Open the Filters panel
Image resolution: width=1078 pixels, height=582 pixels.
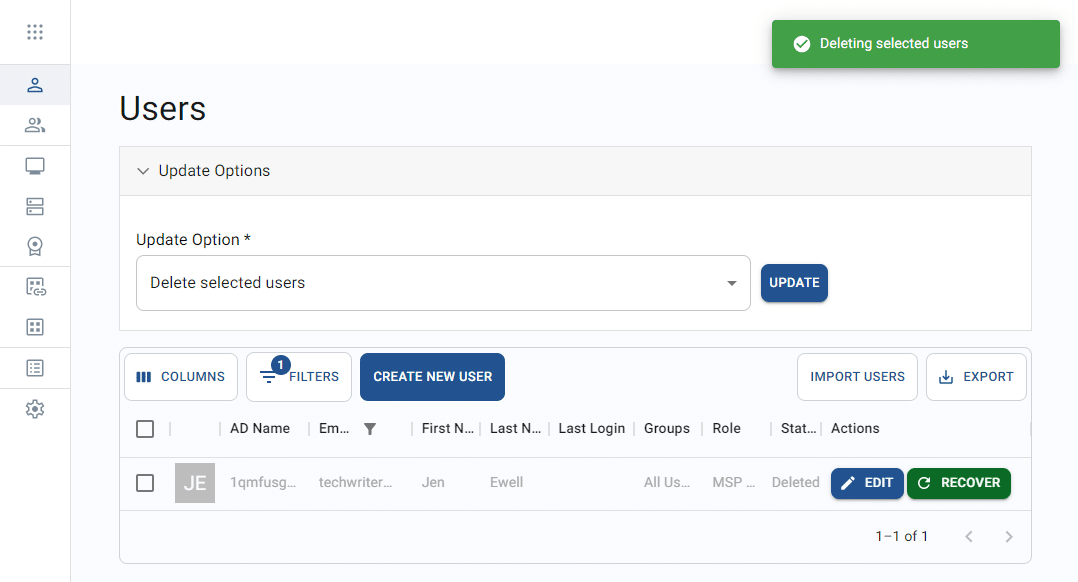299,377
